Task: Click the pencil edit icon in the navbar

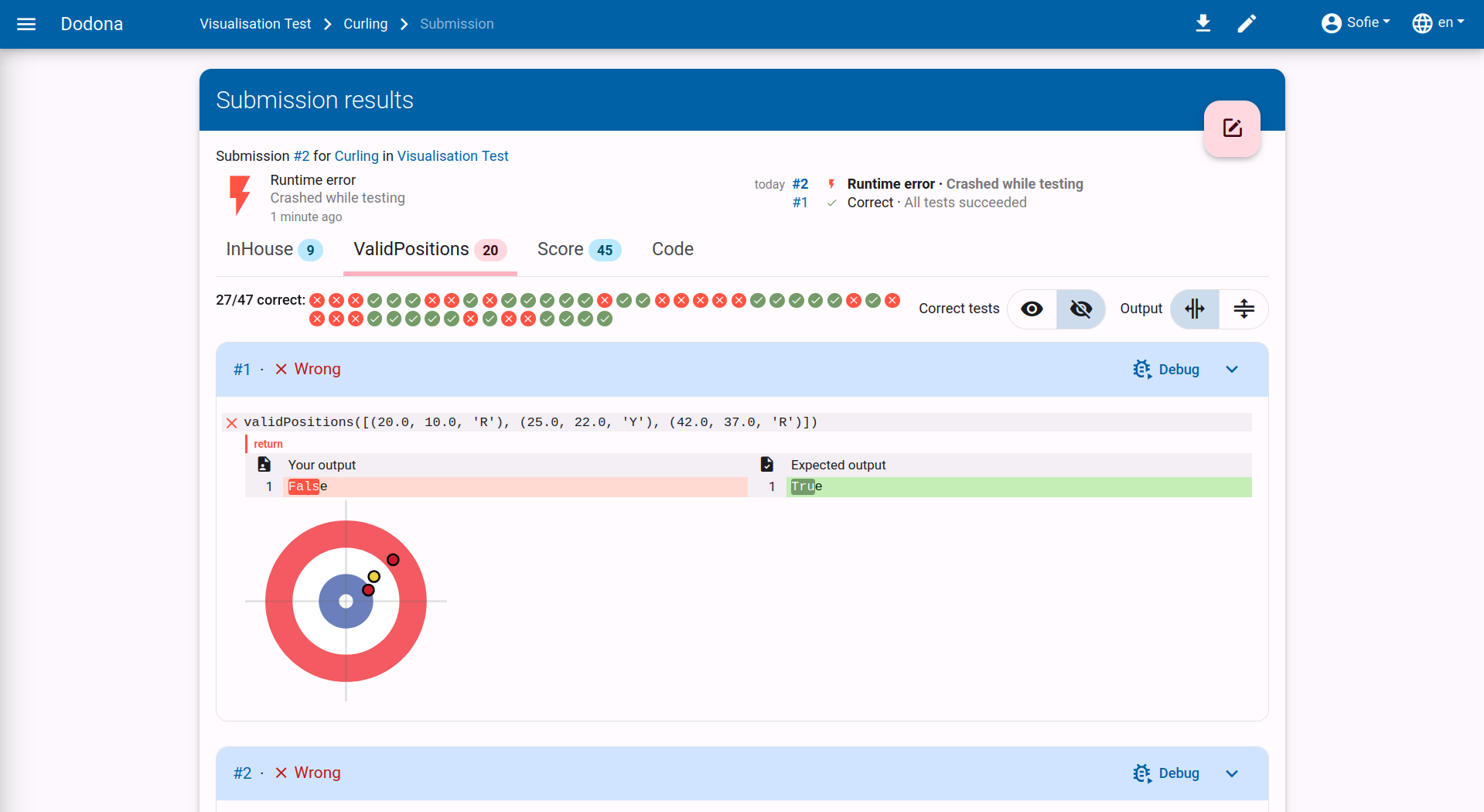Action: (1247, 23)
